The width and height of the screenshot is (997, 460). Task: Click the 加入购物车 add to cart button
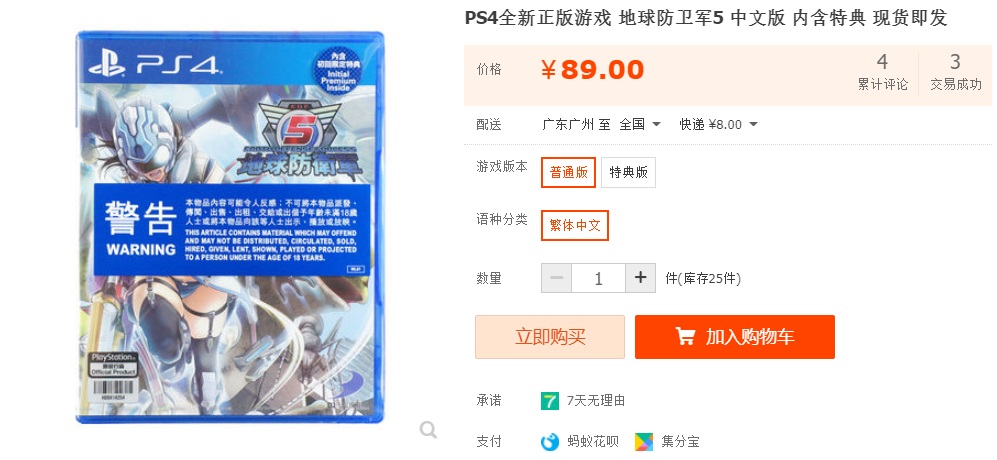[x=734, y=337]
